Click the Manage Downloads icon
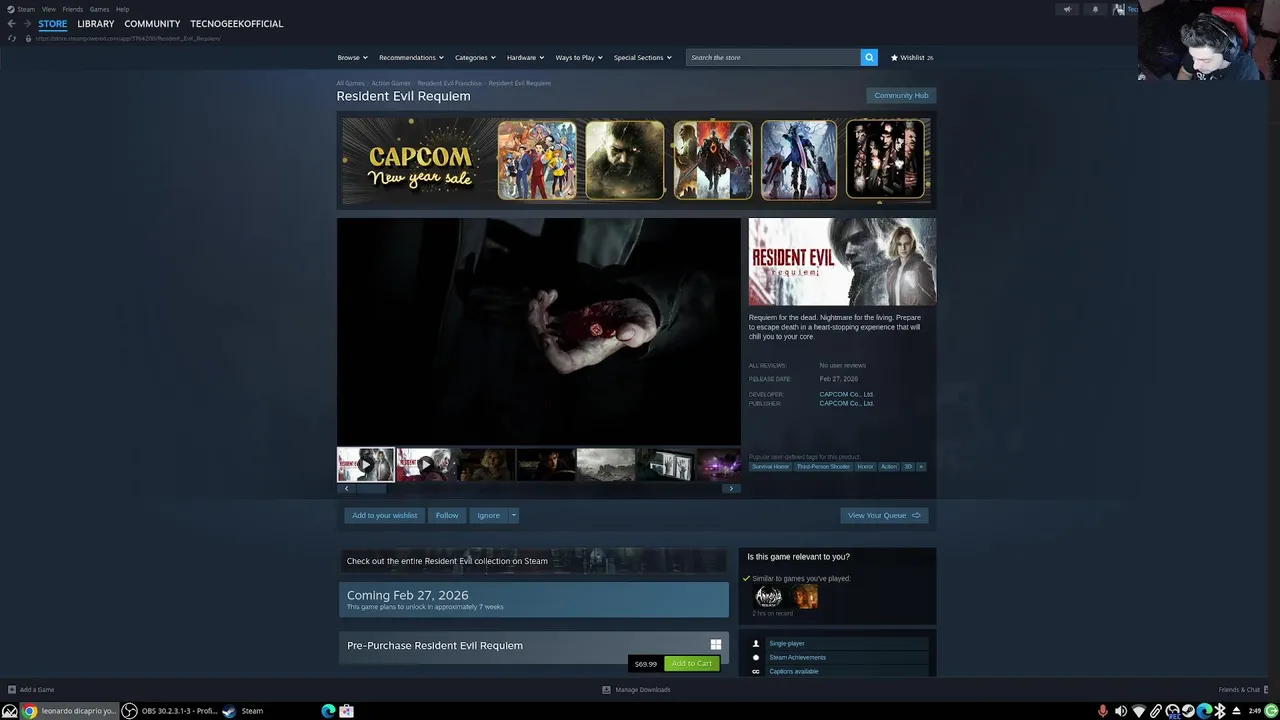1280x720 pixels. [606, 689]
